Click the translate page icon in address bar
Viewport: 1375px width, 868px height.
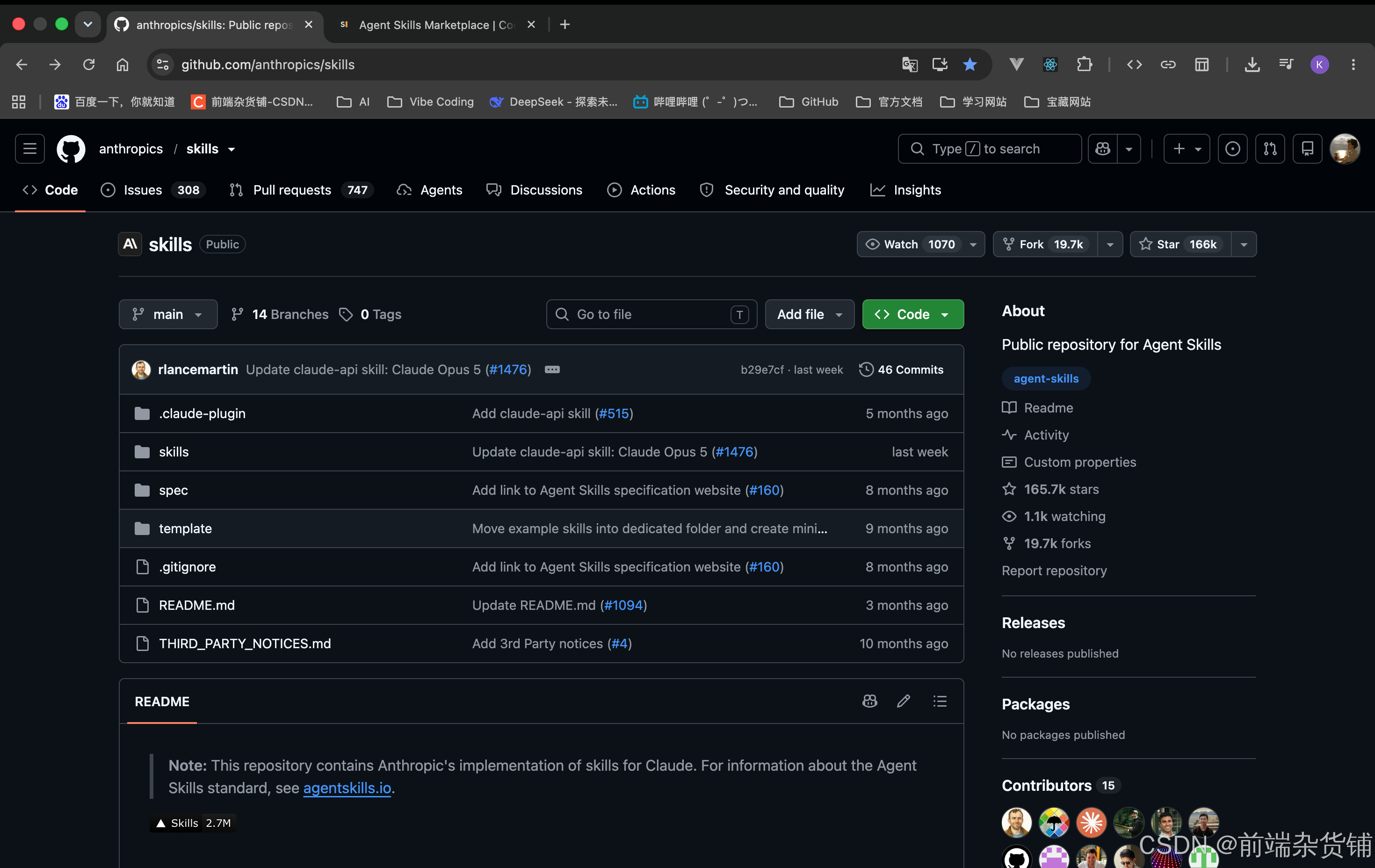[x=910, y=65]
